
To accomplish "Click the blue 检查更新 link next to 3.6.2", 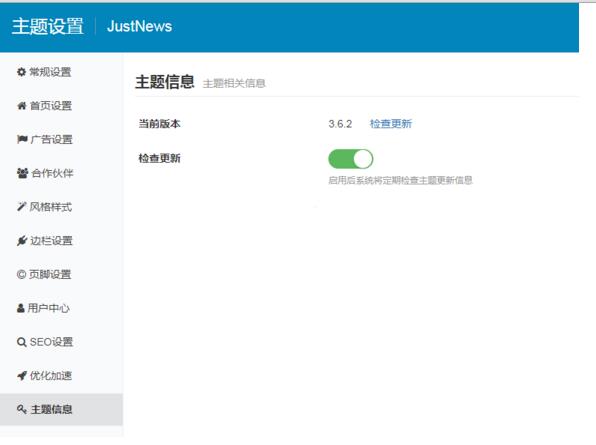I will pyautogui.click(x=391, y=124).
